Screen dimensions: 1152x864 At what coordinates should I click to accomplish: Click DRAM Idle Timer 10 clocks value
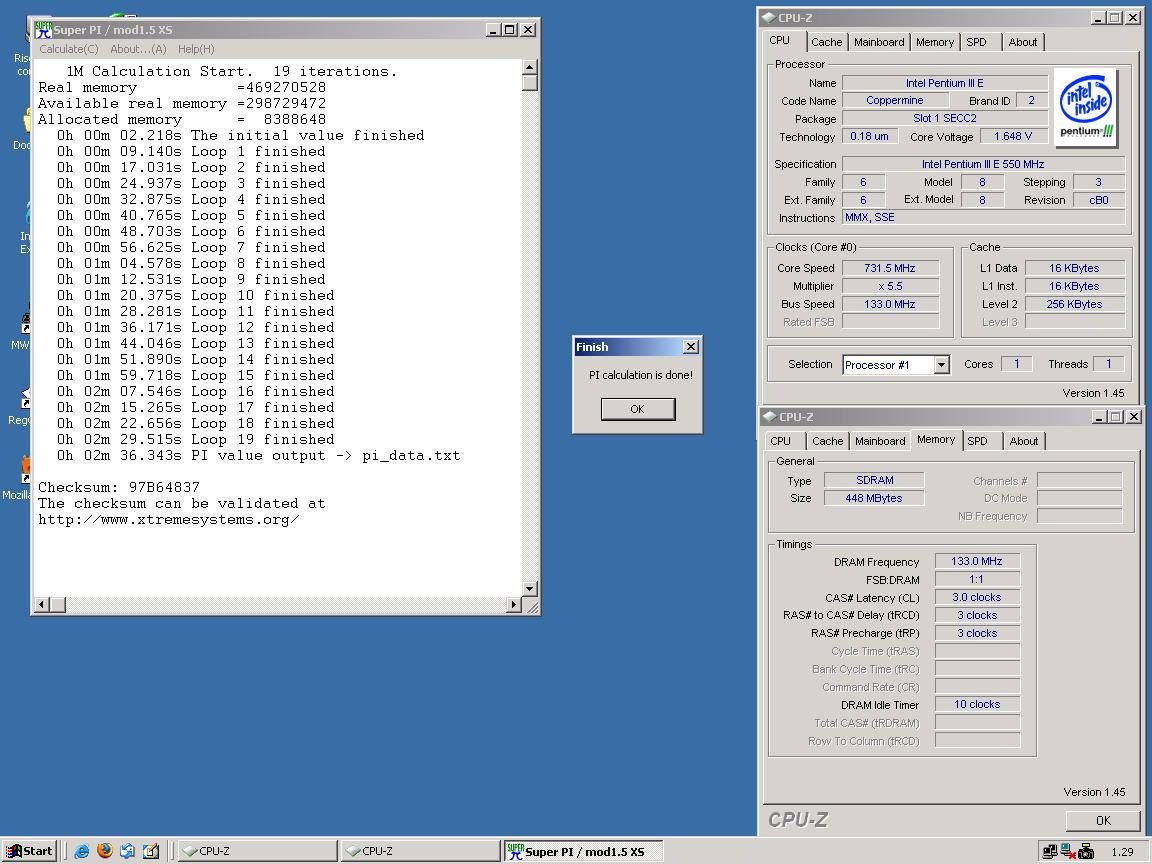coord(977,705)
